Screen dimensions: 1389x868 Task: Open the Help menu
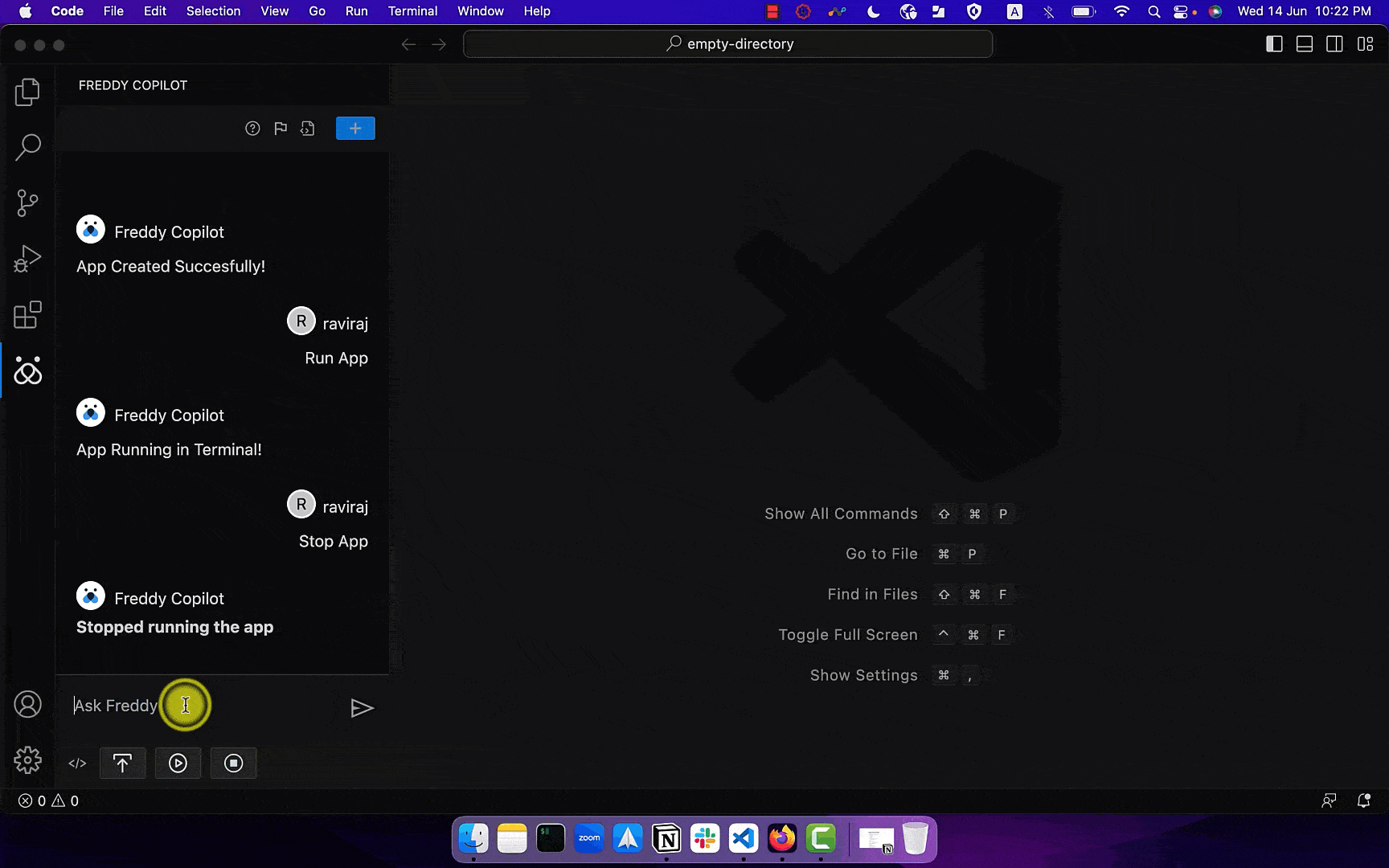point(537,11)
